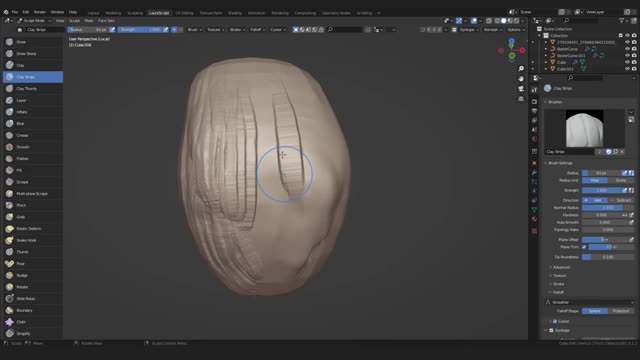Set Radius Unit to Scene
The height and width of the screenshot is (360, 640).
coord(621,180)
